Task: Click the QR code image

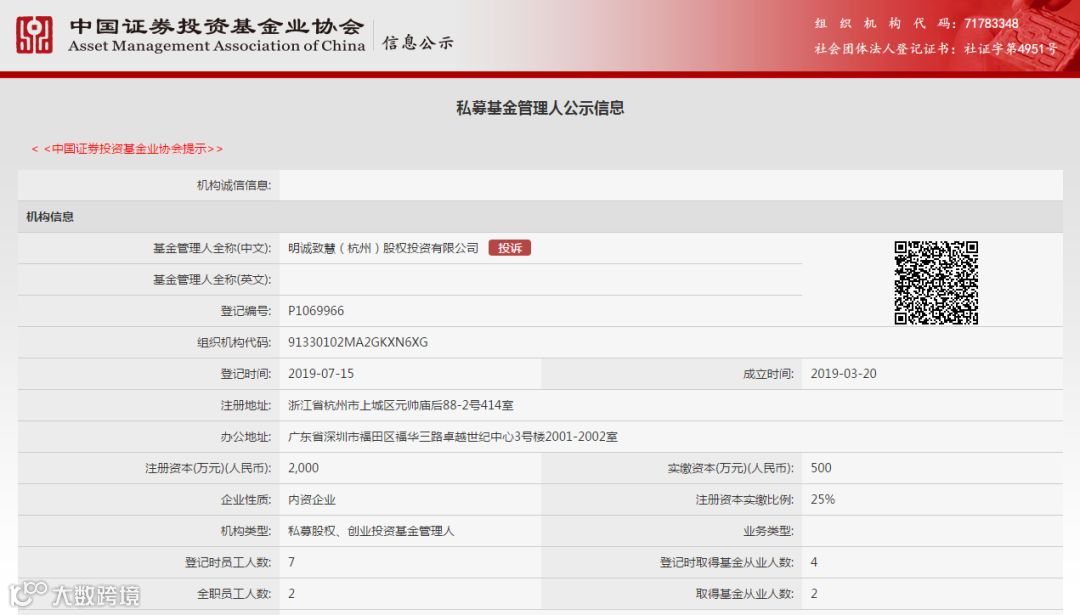Action: point(936,282)
